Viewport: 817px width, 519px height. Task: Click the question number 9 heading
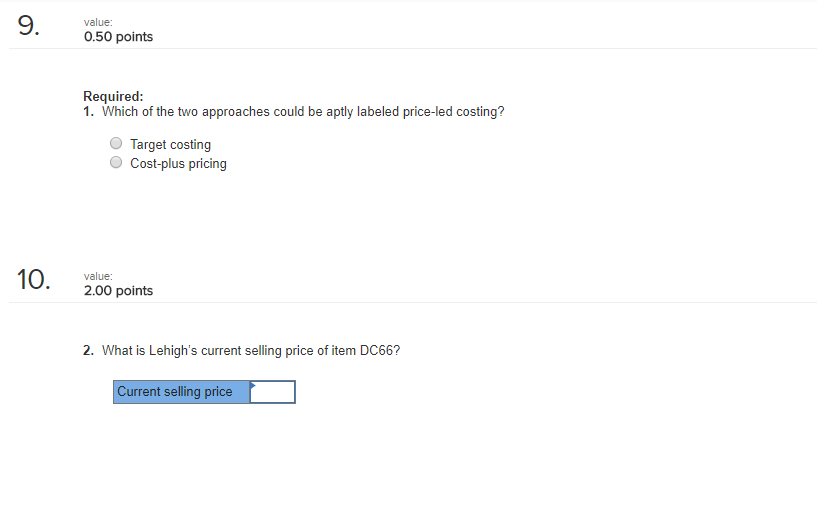[28, 26]
